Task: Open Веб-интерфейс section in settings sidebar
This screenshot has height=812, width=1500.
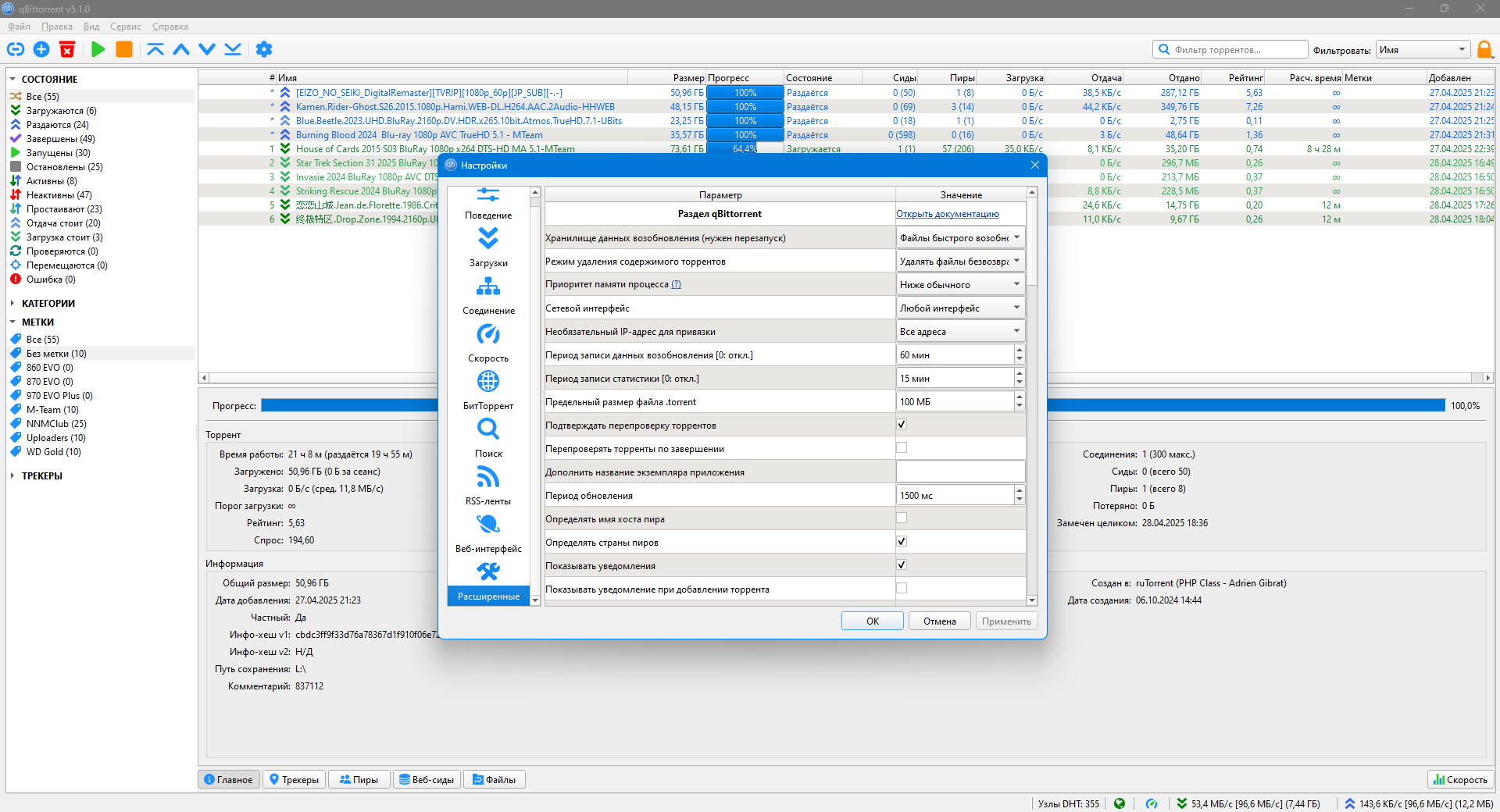Action: [x=488, y=533]
